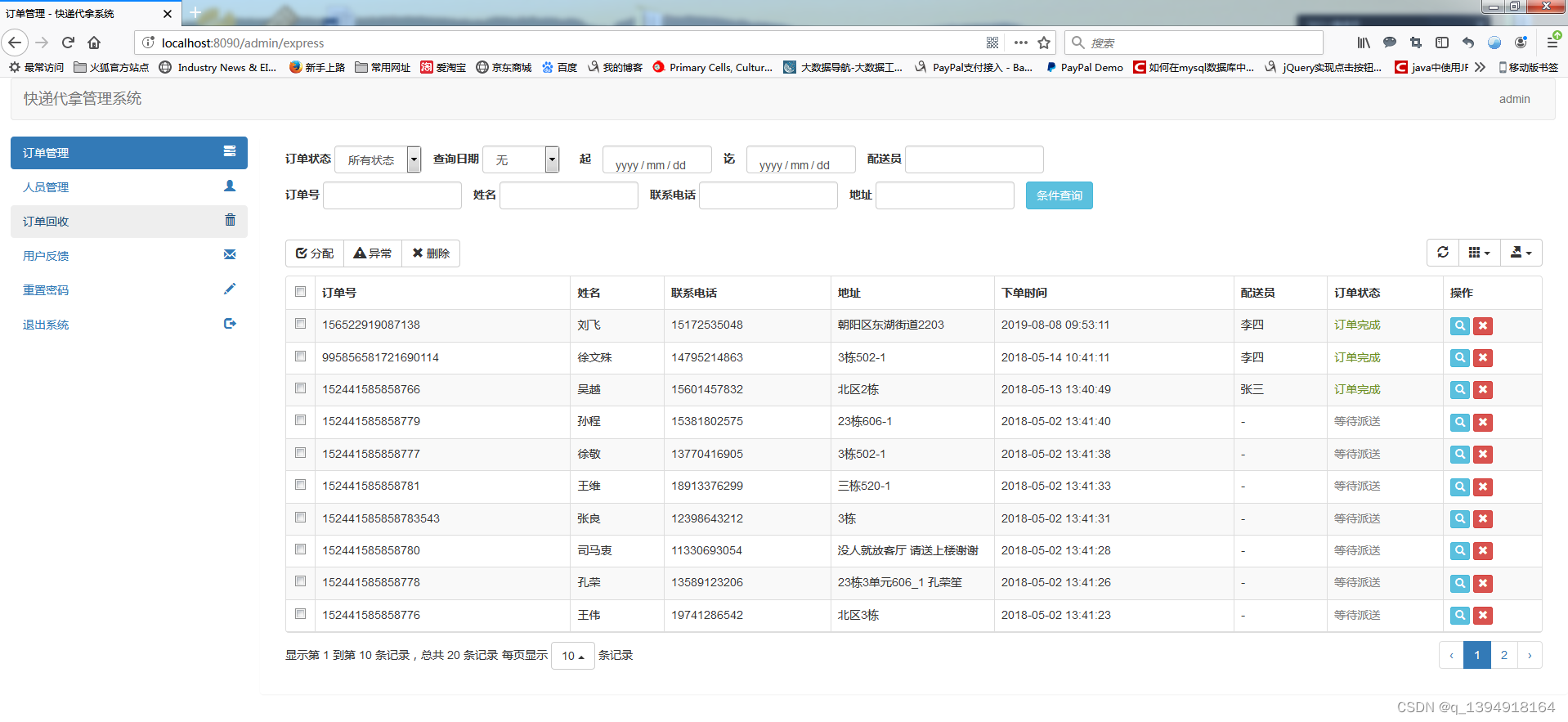1568x722 pixels.
Task: View details of order 152441585858777
Action: (x=1459, y=455)
